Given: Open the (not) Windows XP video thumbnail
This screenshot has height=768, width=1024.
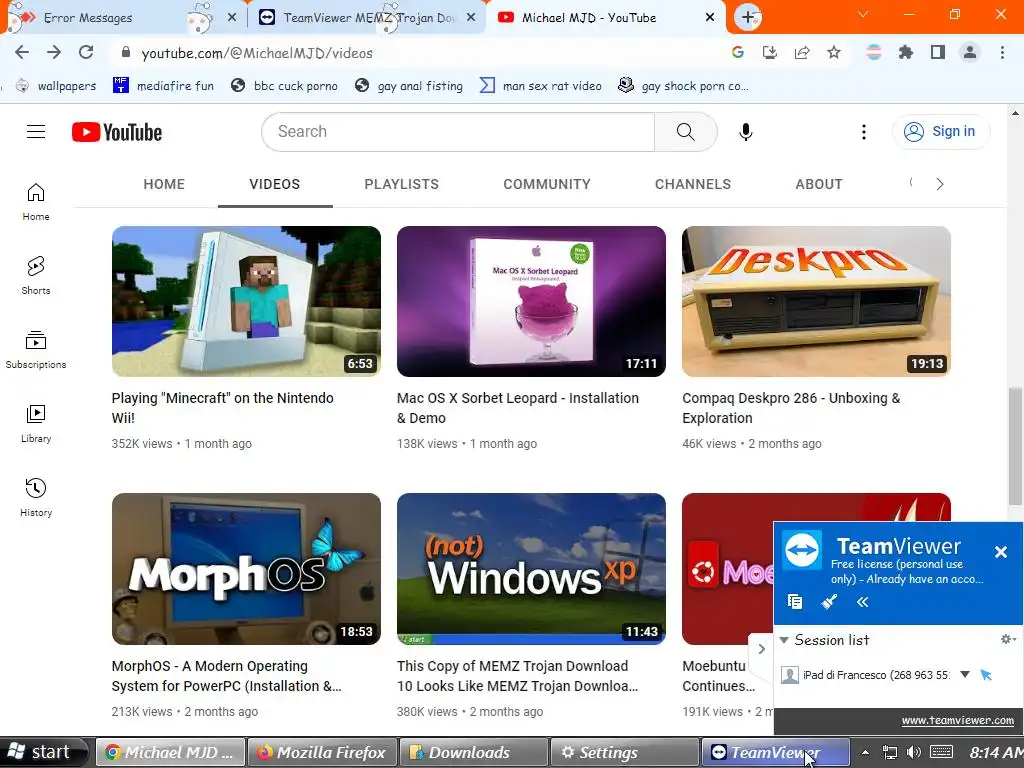Looking at the screenshot, I should click(x=531, y=569).
